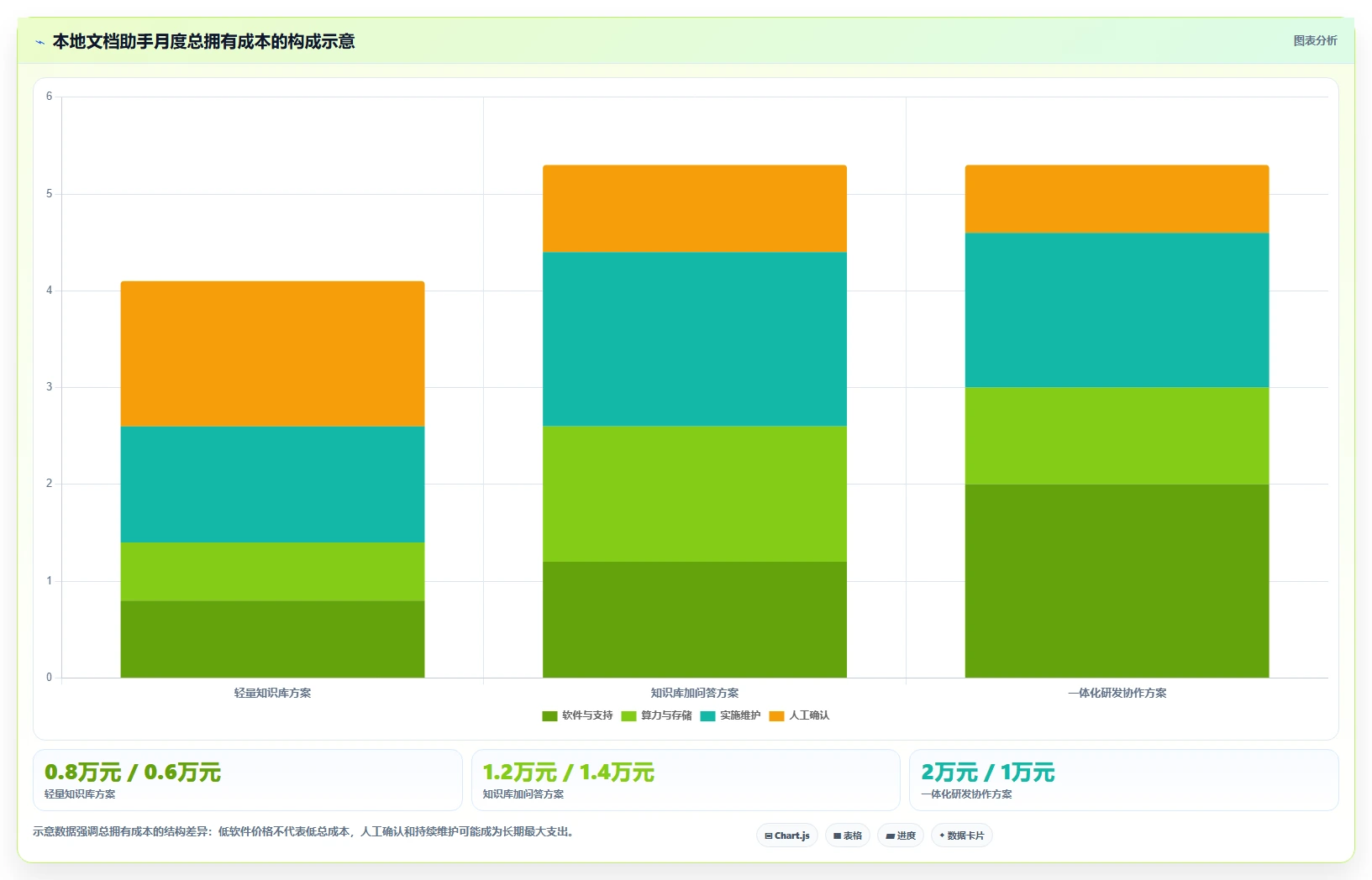
Task: Click the teal 实施维护 segment of 知识库加问答方案
Action: click(695, 339)
